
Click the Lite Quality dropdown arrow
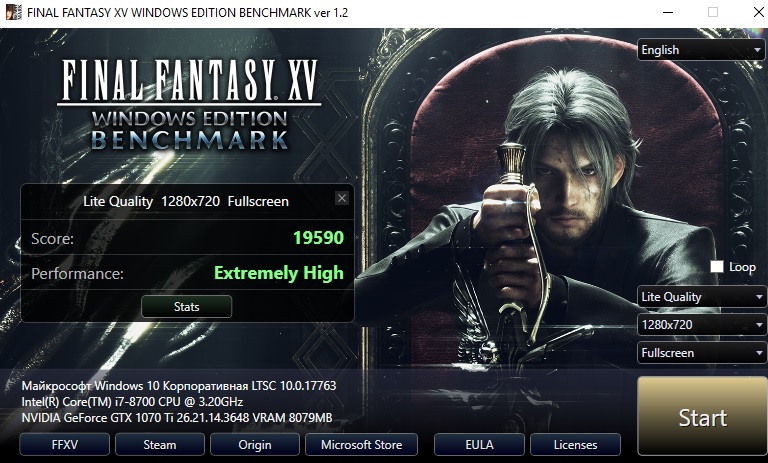pyautogui.click(x=759, y=297)
